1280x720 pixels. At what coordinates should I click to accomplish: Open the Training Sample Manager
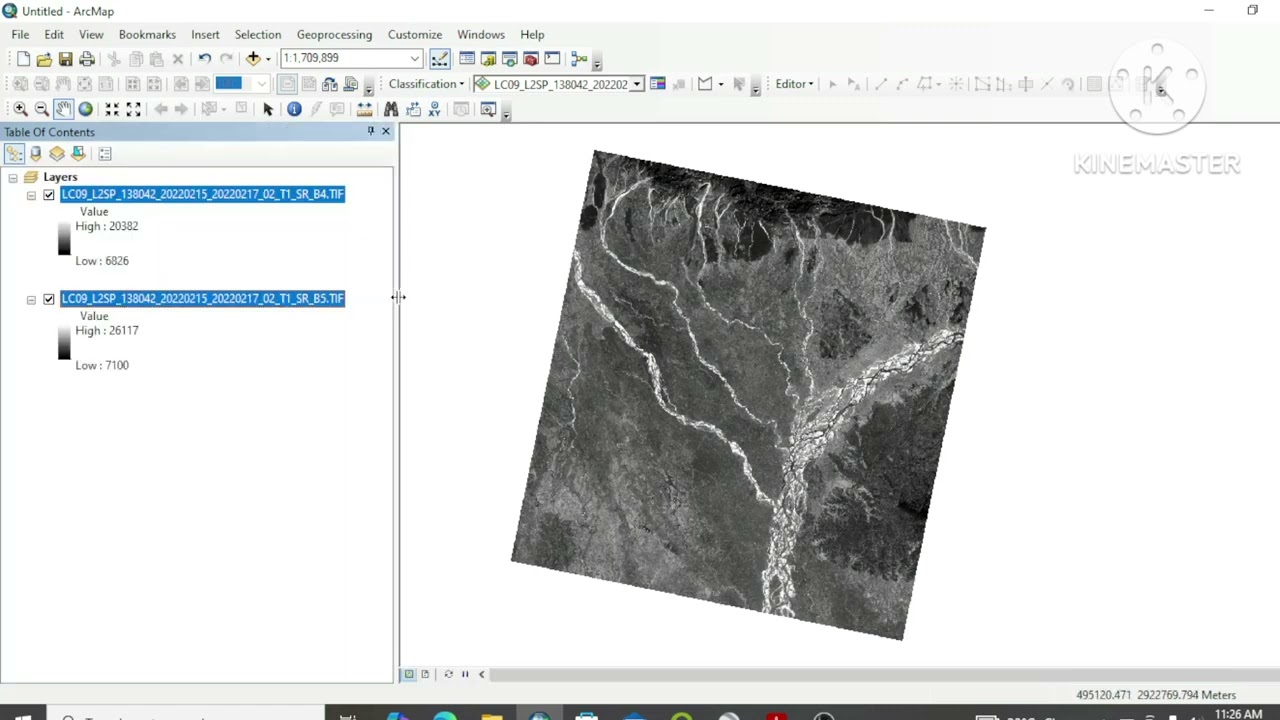658,84
